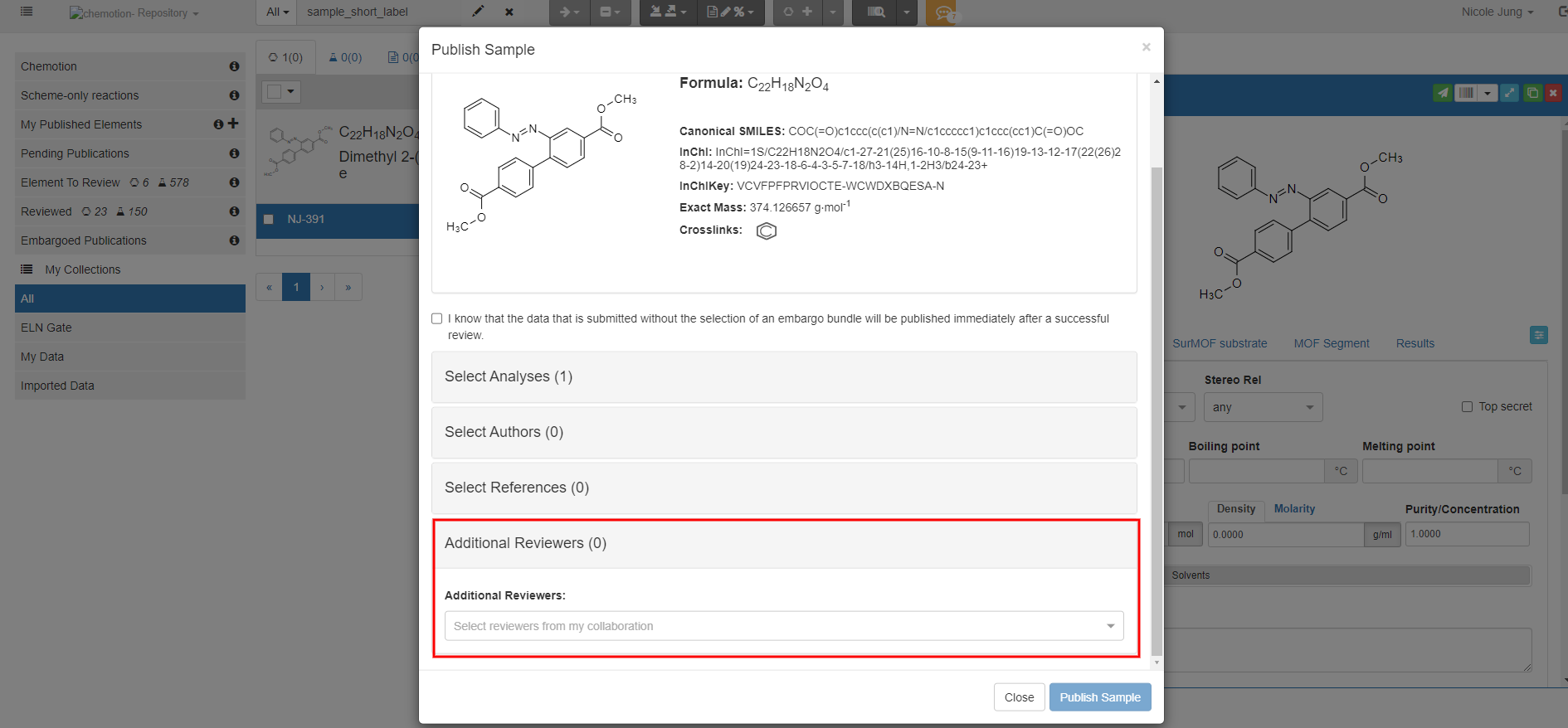1568x728 pixels.
Task: Click the Publish Sample button
Action: [x=1099, y=697]
